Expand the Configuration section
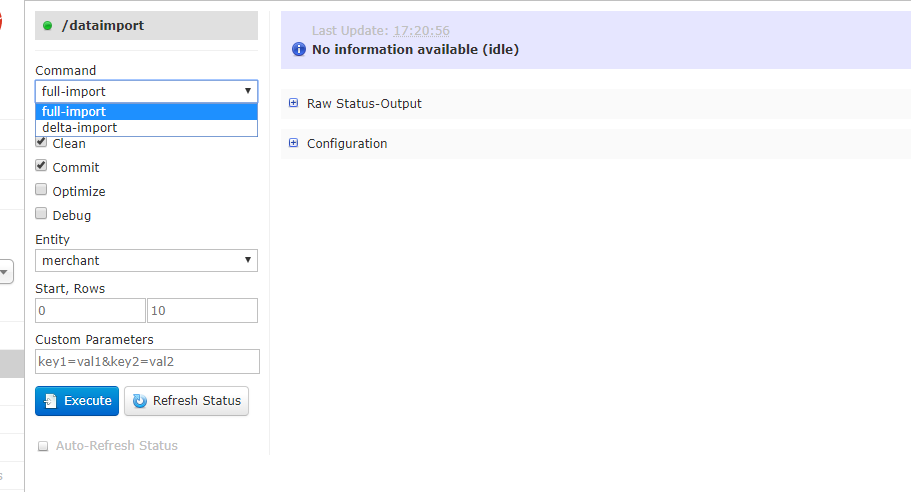This screenshot has height=492, width=911. coord(347,143)
